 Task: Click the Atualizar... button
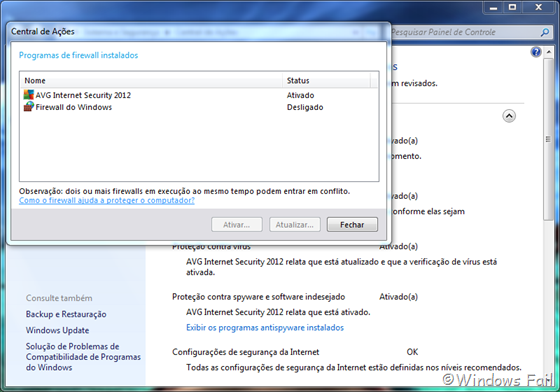point(295,225)
